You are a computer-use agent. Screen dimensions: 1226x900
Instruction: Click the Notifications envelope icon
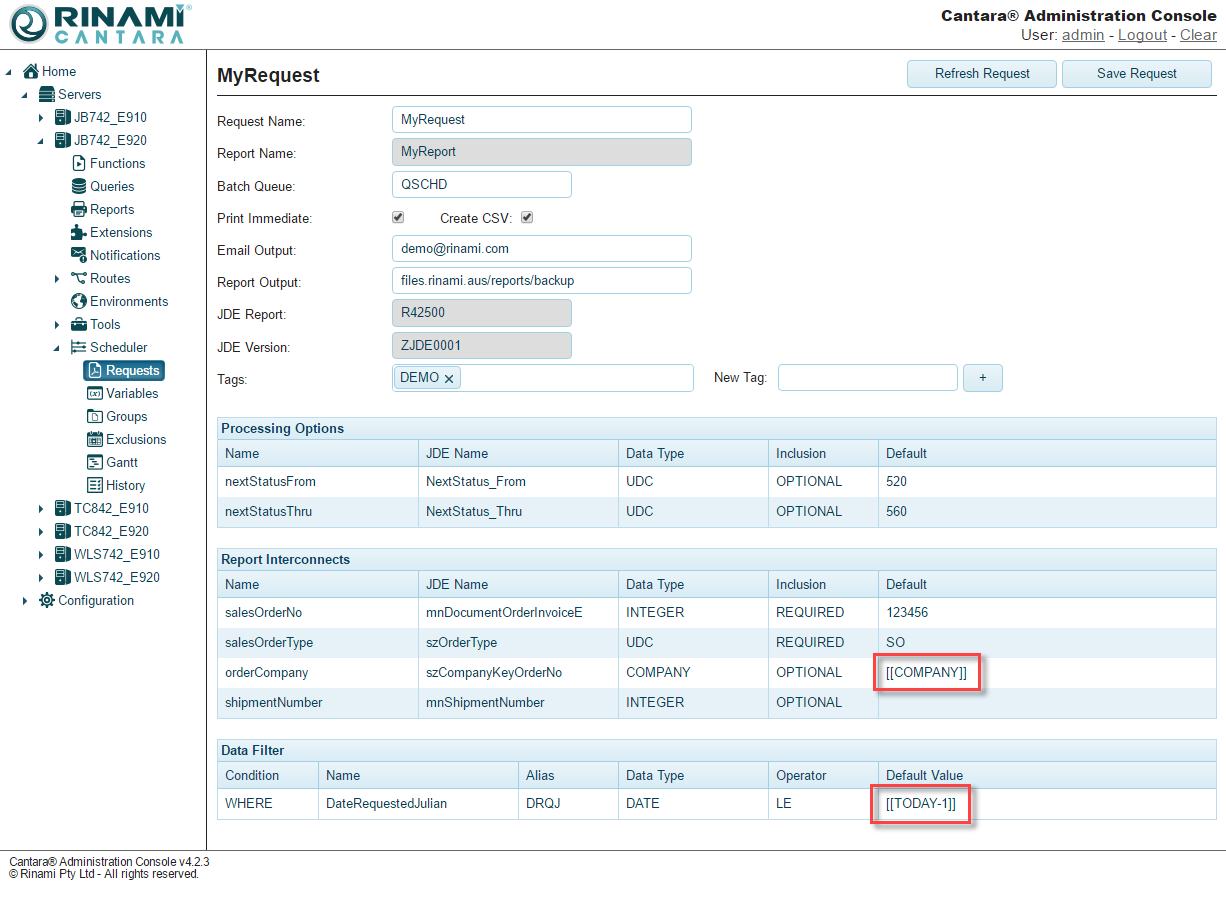coord(79,255)
